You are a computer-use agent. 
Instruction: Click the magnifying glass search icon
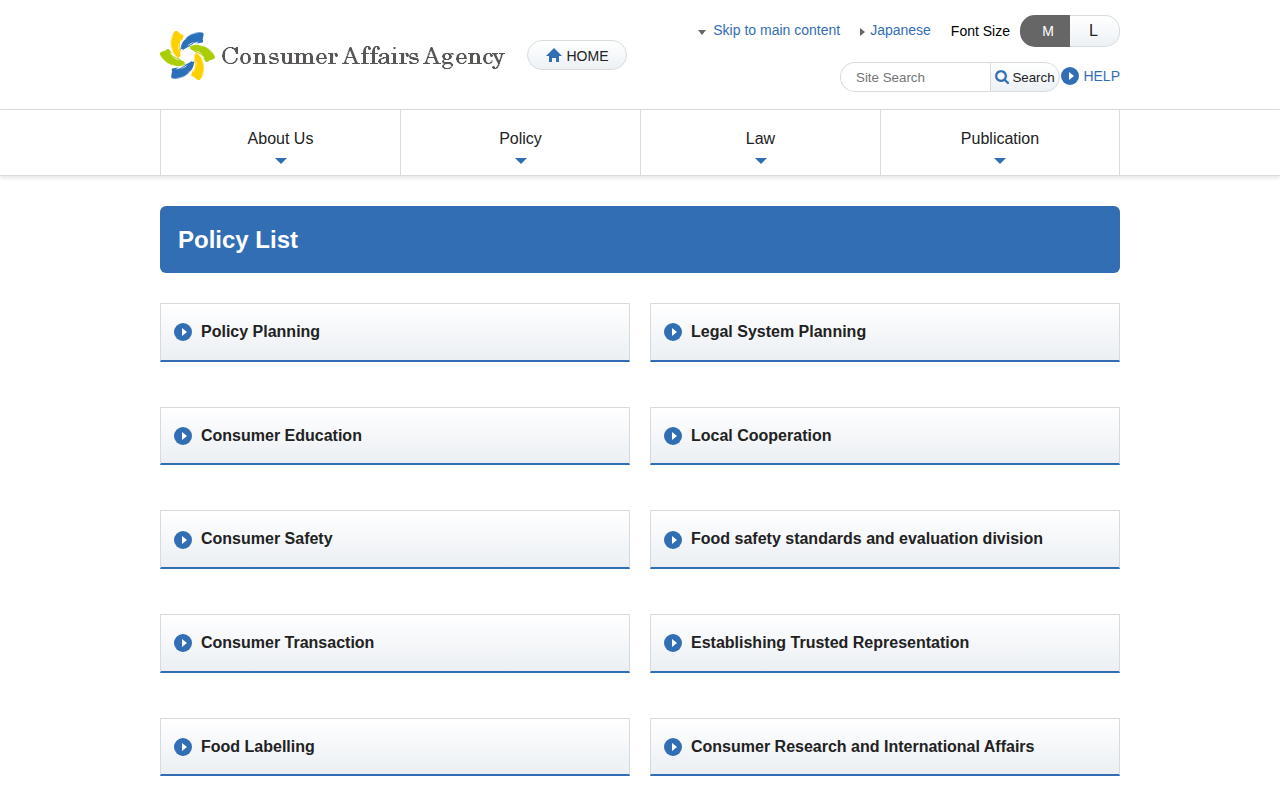point(1002,77)
